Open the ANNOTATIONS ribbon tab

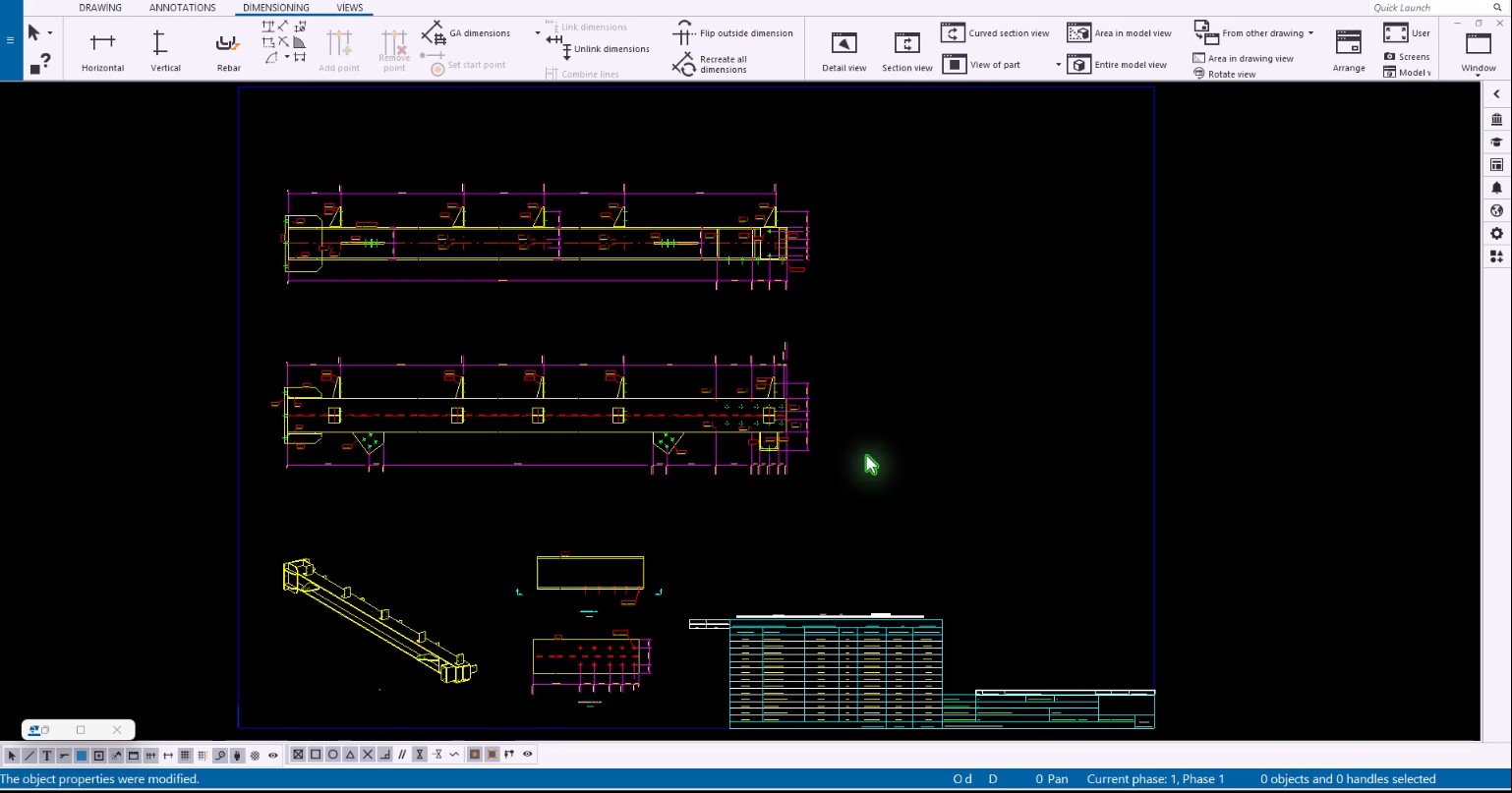click(x=182, y=8)
